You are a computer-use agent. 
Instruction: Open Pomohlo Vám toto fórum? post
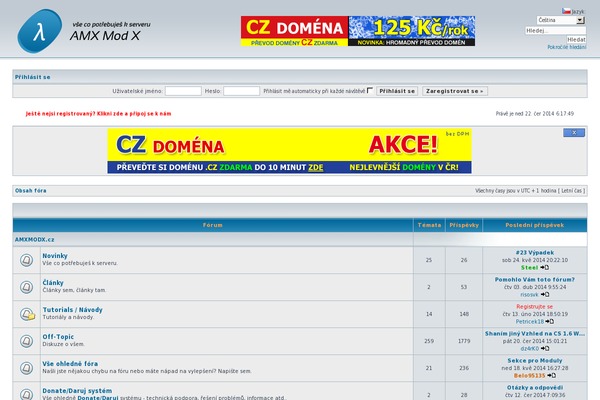535,279
